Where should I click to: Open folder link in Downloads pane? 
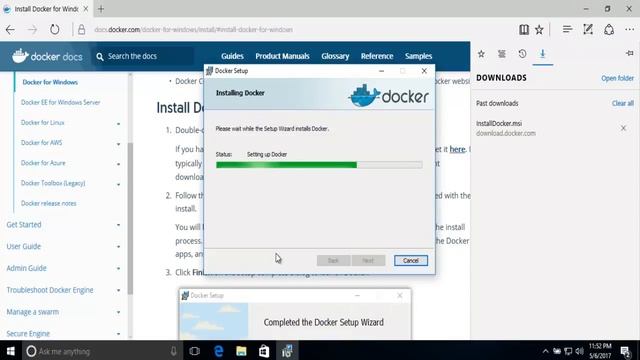[617, 78]
